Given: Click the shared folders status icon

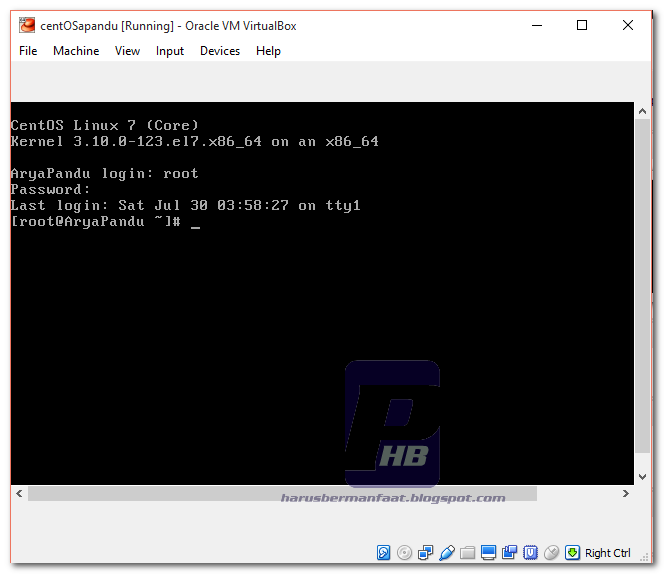Looking at the screenshot, I should pyautogui.click(x=468, y=552).
